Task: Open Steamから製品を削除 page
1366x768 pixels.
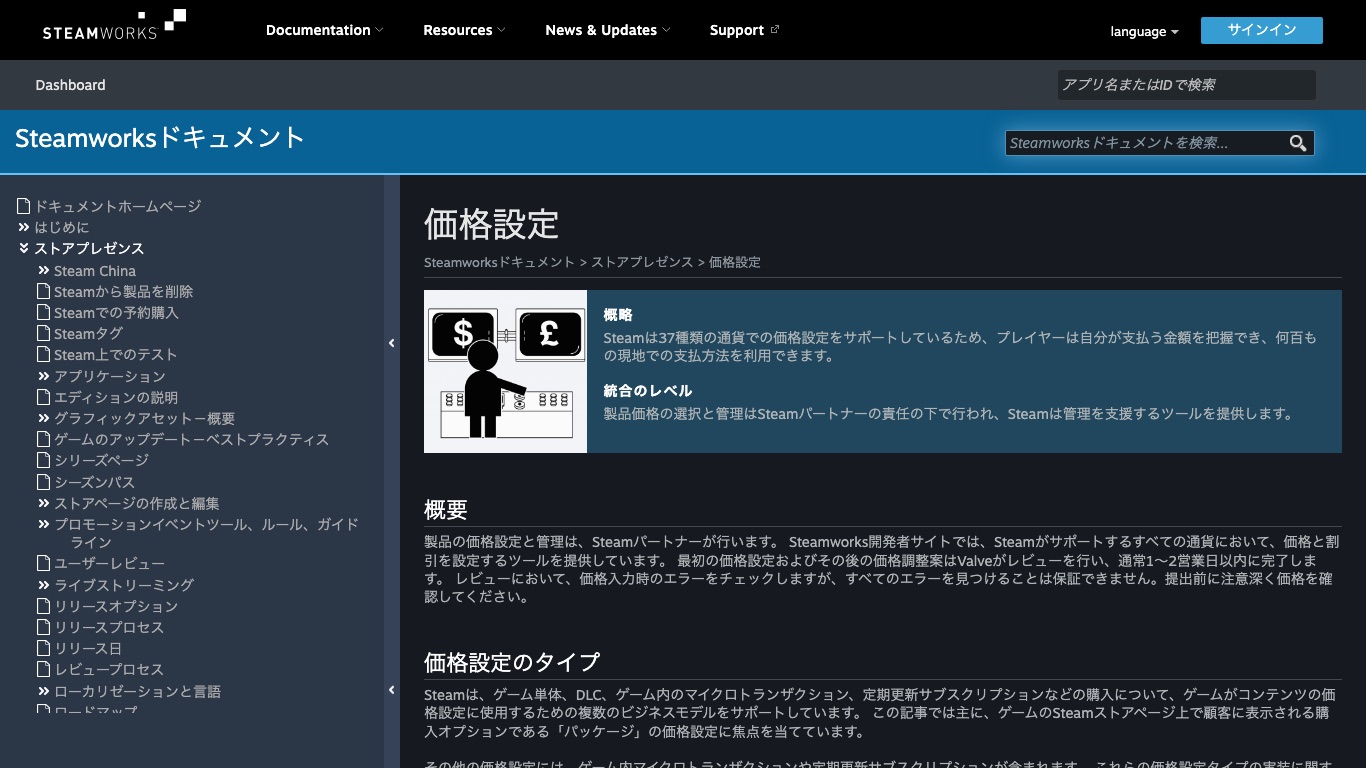Action: (x=124, y=292)
